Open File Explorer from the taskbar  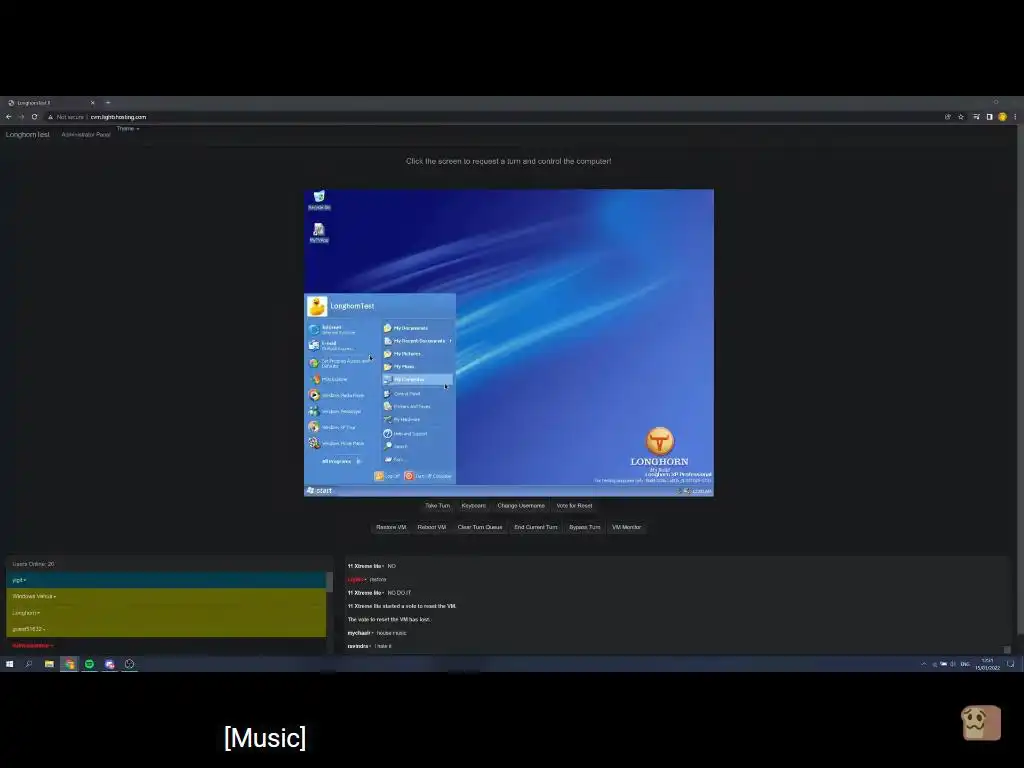coord(49,664)
